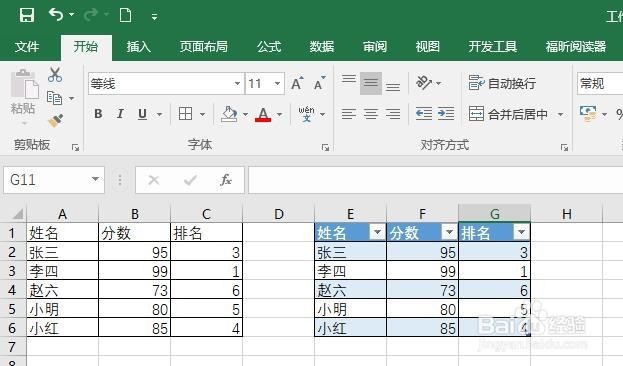Undo the last action

[x=56, y=15]
